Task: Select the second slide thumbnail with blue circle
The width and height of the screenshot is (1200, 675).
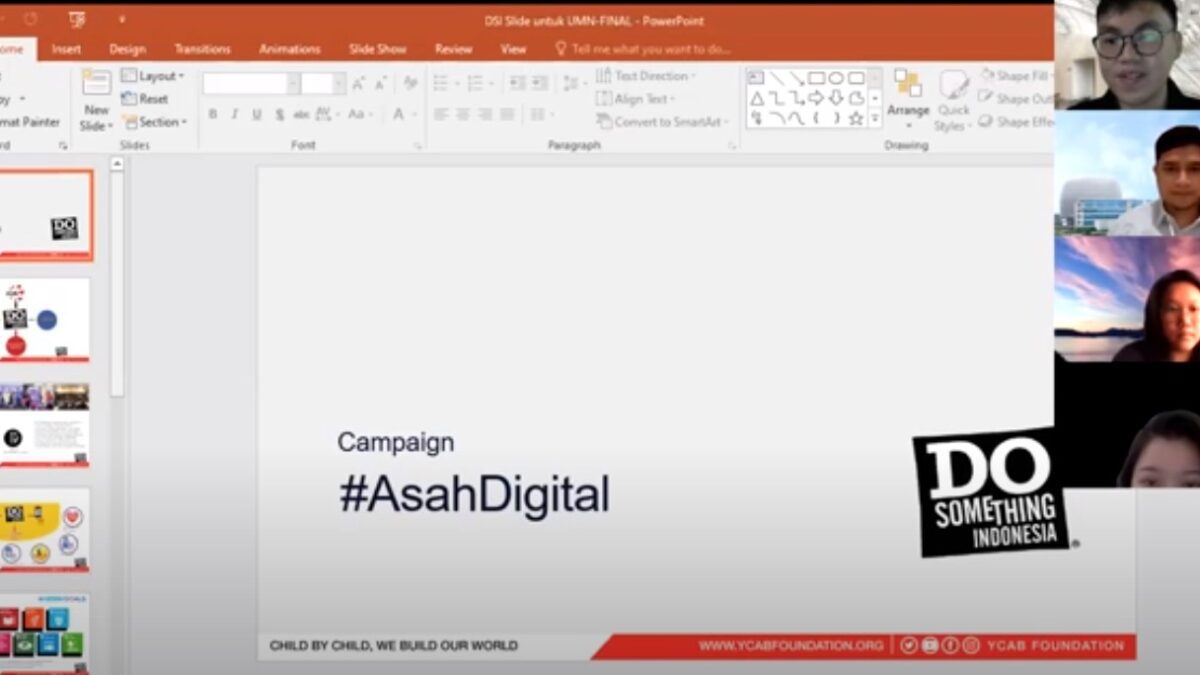Action: click(45, 319)
